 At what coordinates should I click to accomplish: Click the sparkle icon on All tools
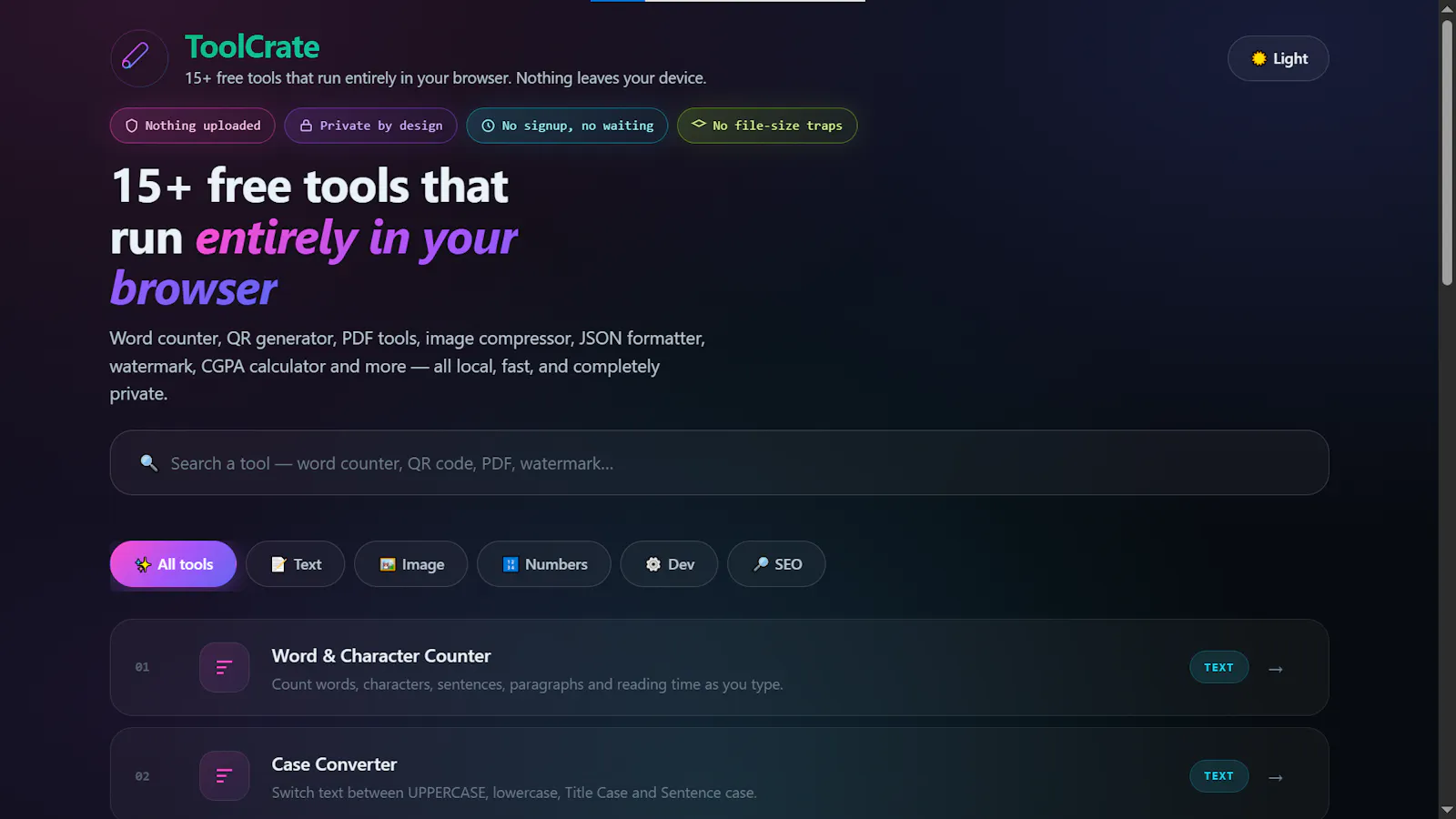(143, 564)
